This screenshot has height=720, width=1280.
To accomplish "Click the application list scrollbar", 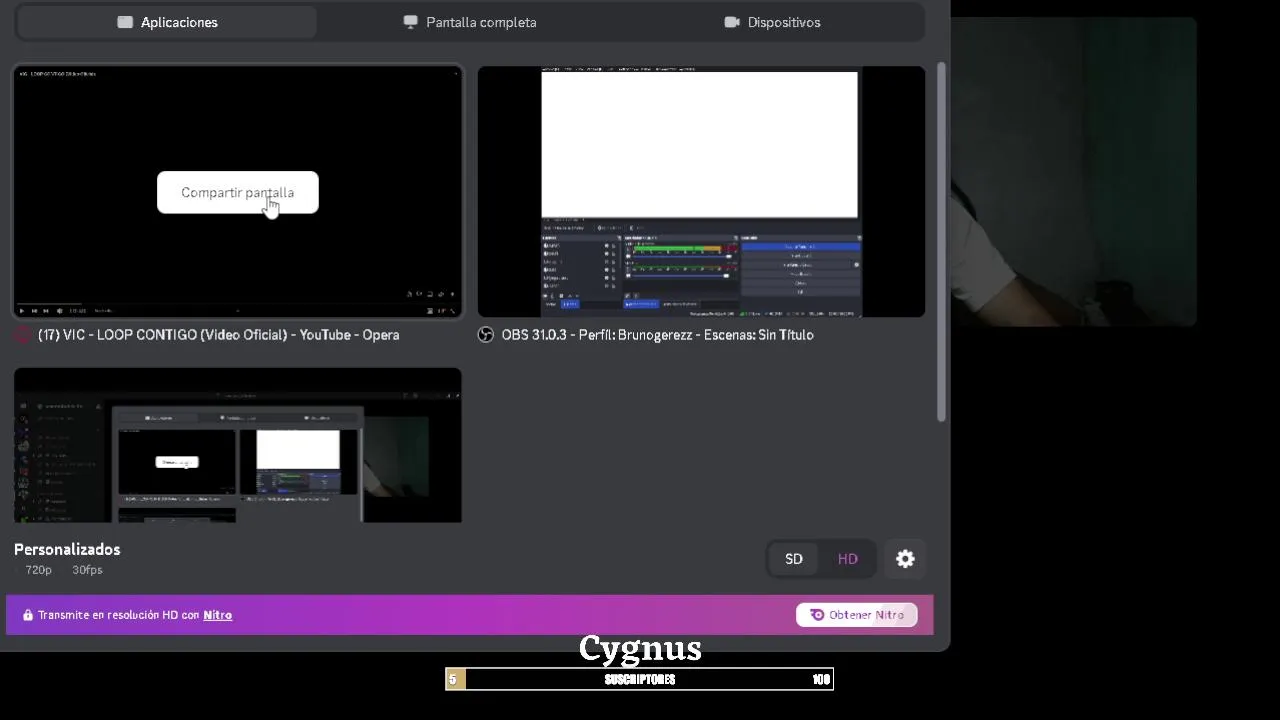I will coord(941,242).
